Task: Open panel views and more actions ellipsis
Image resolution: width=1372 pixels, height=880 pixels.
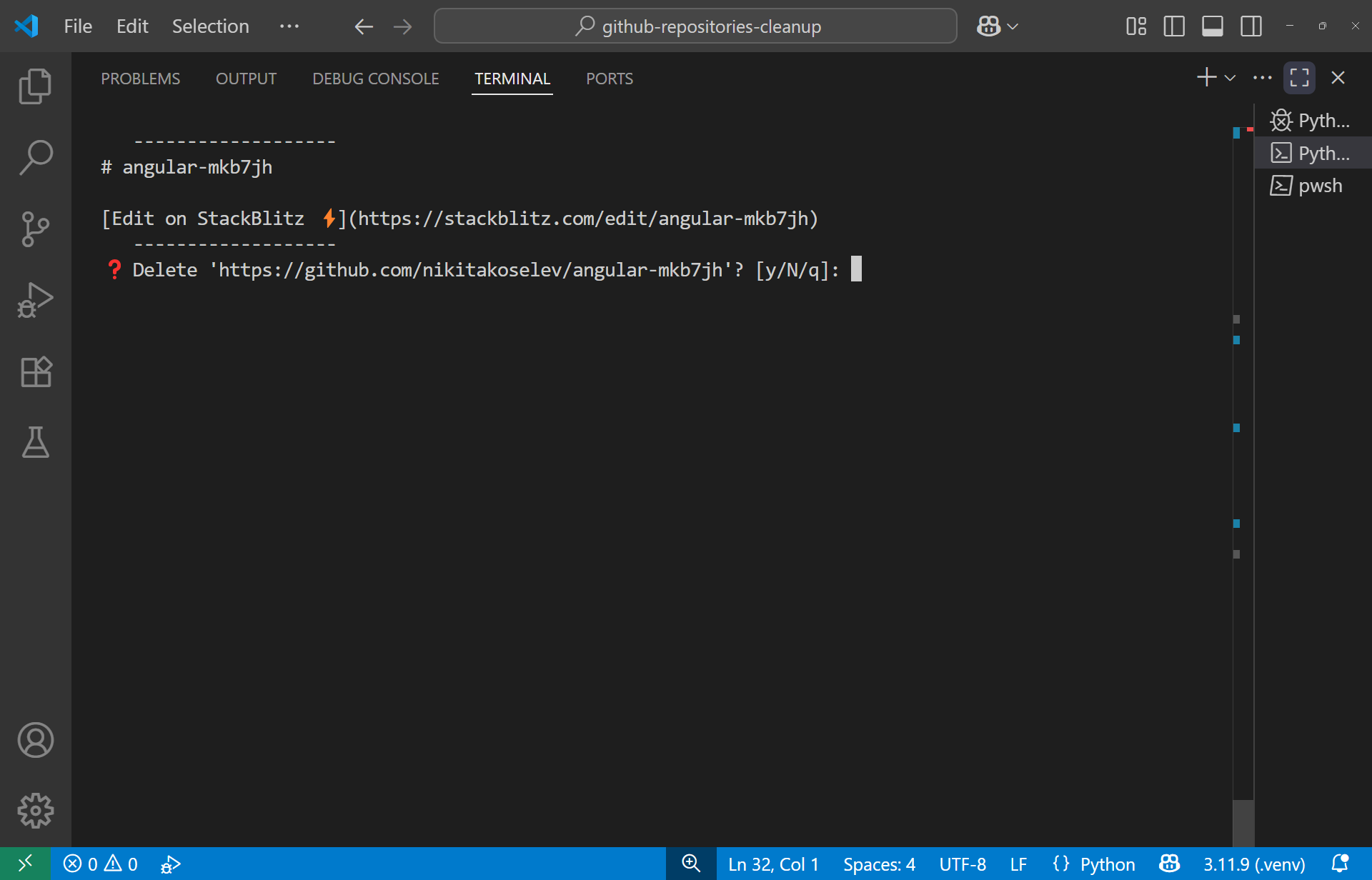Action: [x=1263, y=77]
